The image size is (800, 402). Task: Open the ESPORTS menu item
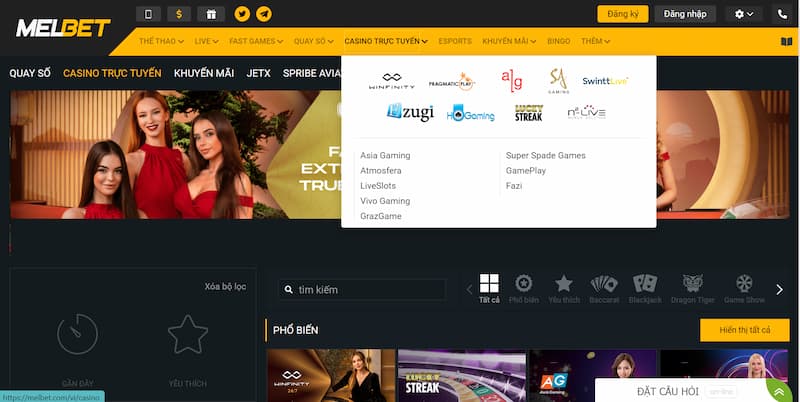tap(455, 41)
